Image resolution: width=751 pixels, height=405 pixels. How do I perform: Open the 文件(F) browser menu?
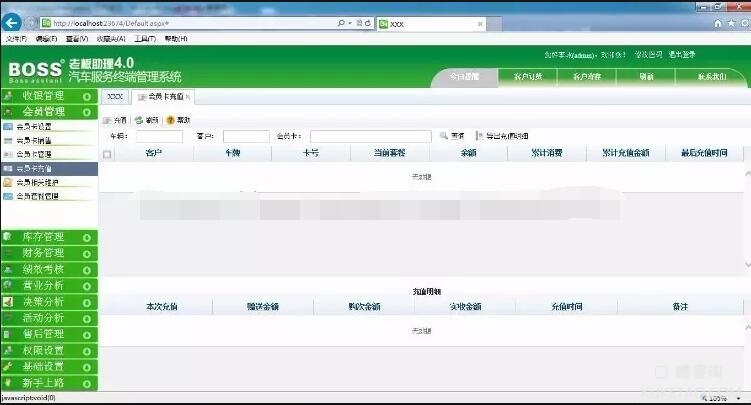click(16, 39)
